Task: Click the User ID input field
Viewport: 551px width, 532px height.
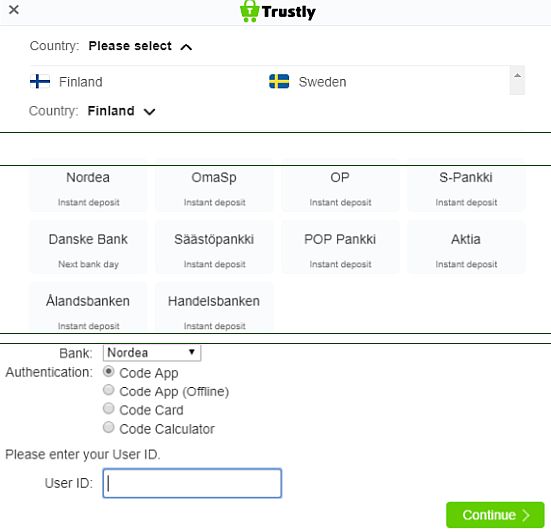Action: [192, 483]
